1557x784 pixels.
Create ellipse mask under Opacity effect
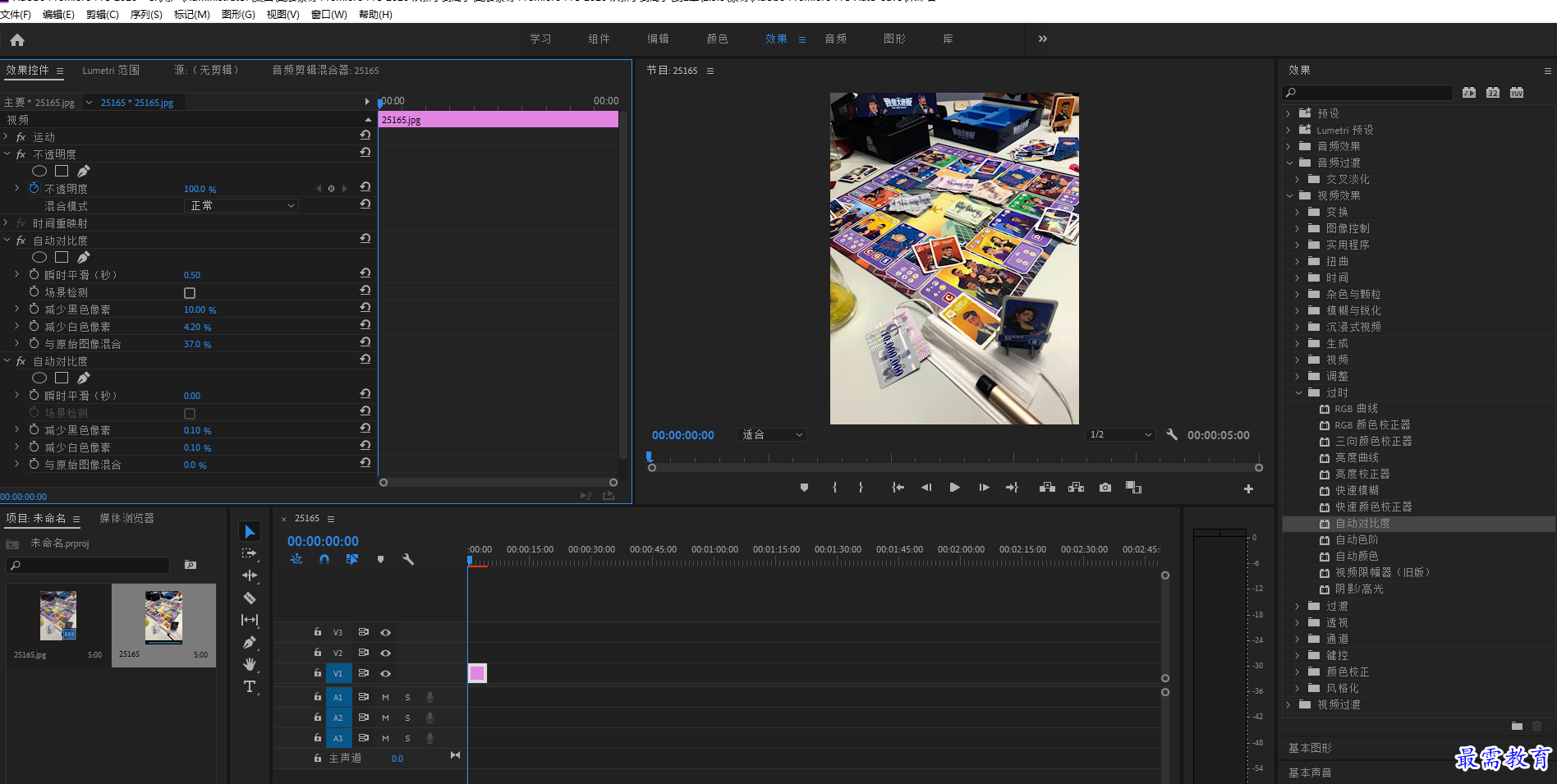(x=39, y=171)
